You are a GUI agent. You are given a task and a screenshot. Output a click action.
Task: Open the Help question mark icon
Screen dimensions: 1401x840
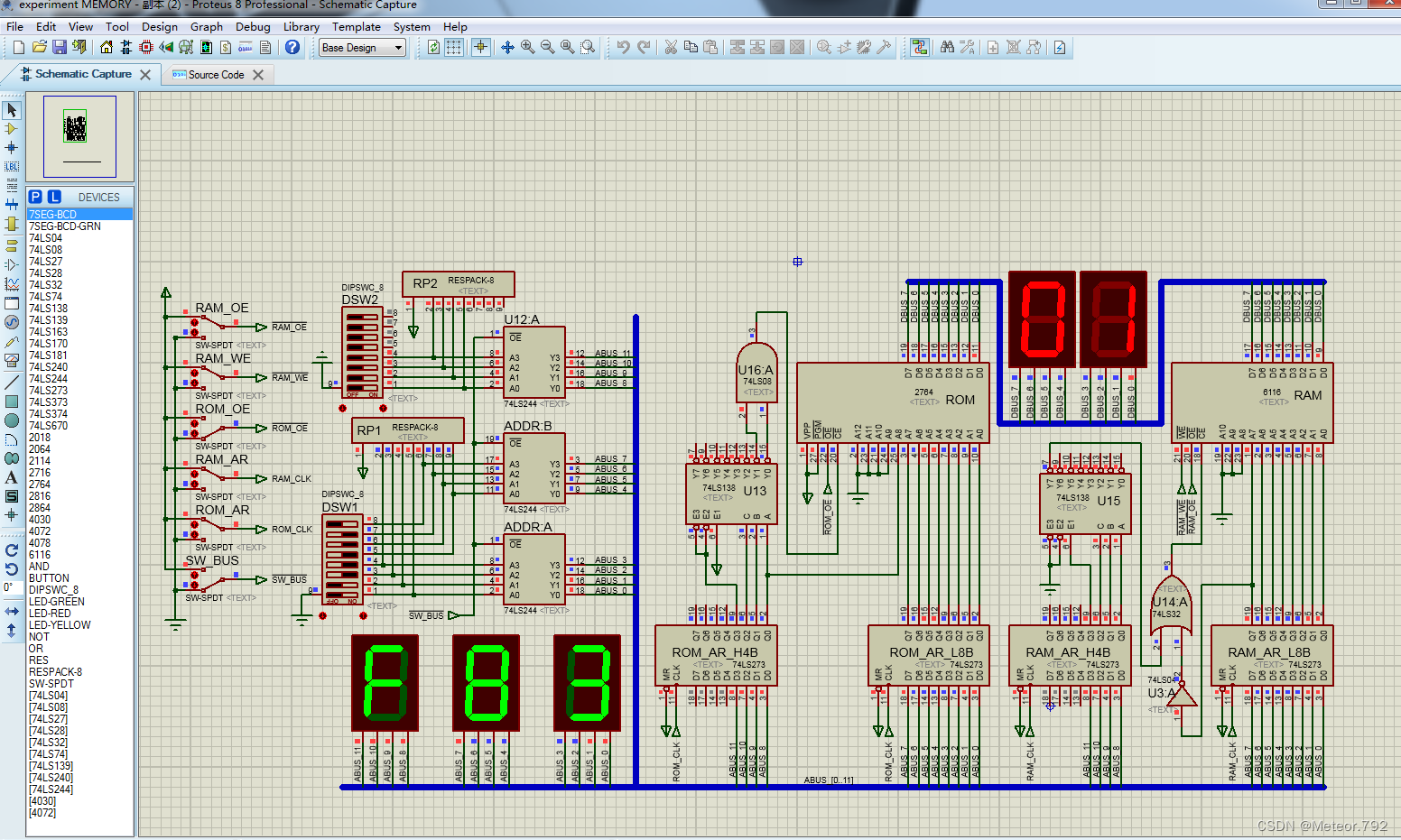(292, 47)
